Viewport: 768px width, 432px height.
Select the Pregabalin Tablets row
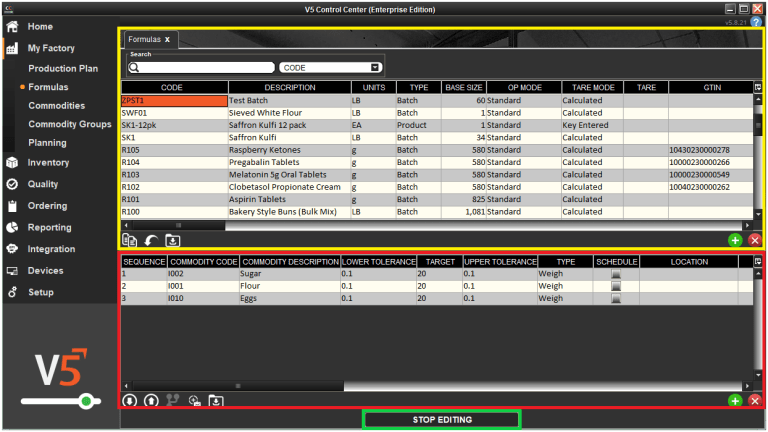pos(437,162)
